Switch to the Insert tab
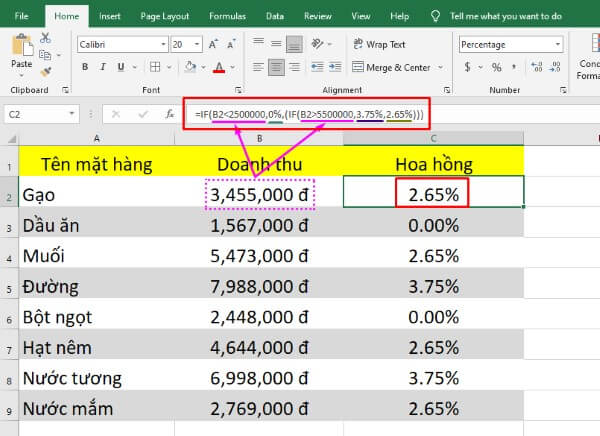This screenshot has height=436, width=600. pyautogui.click(x=109, y=16)
